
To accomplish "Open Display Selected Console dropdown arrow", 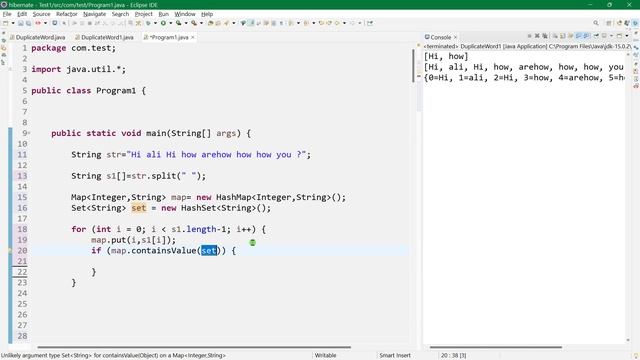I will click(611, 36).
